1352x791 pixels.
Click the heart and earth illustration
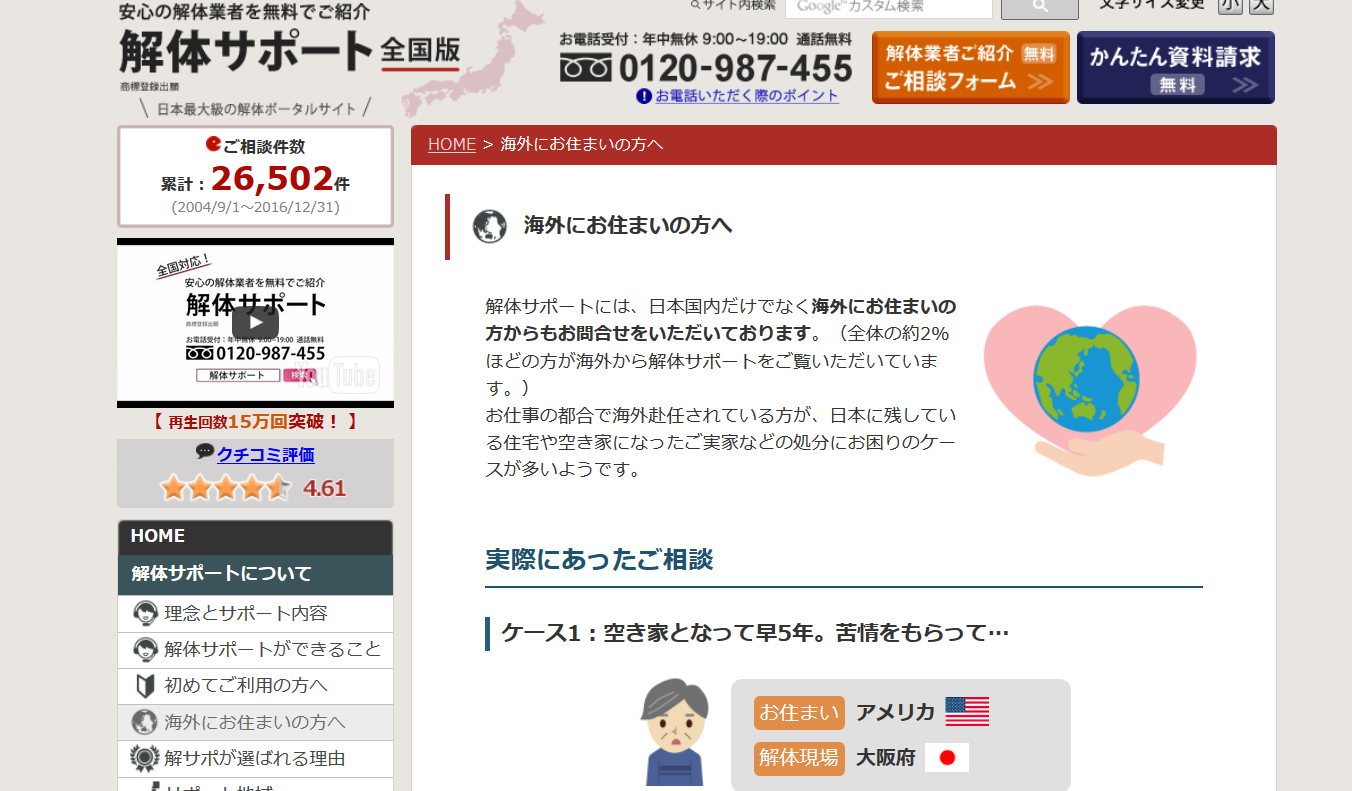pyautogui.click(x=1090, y=390)
